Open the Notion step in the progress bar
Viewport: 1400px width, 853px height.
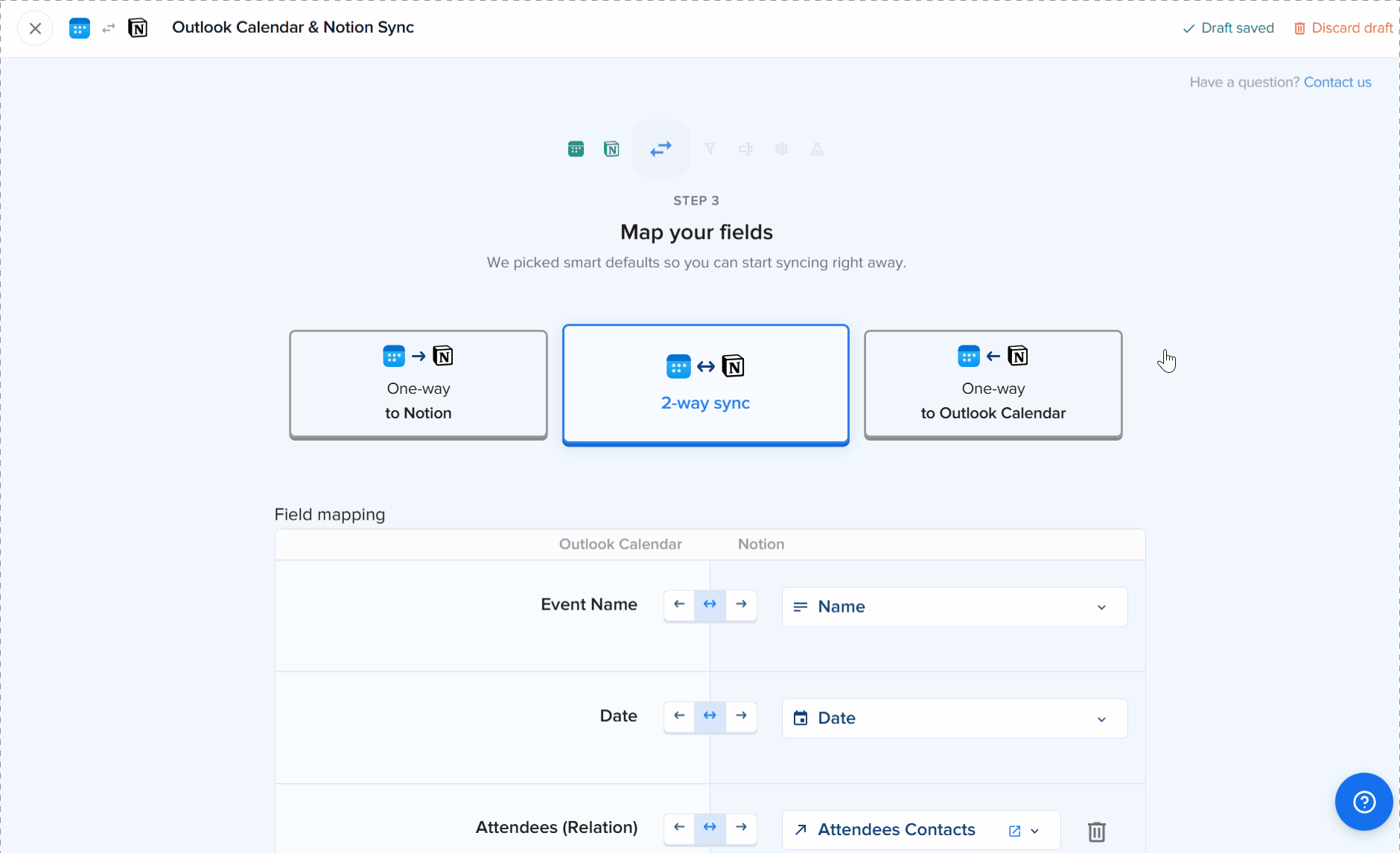coord(611,149)
